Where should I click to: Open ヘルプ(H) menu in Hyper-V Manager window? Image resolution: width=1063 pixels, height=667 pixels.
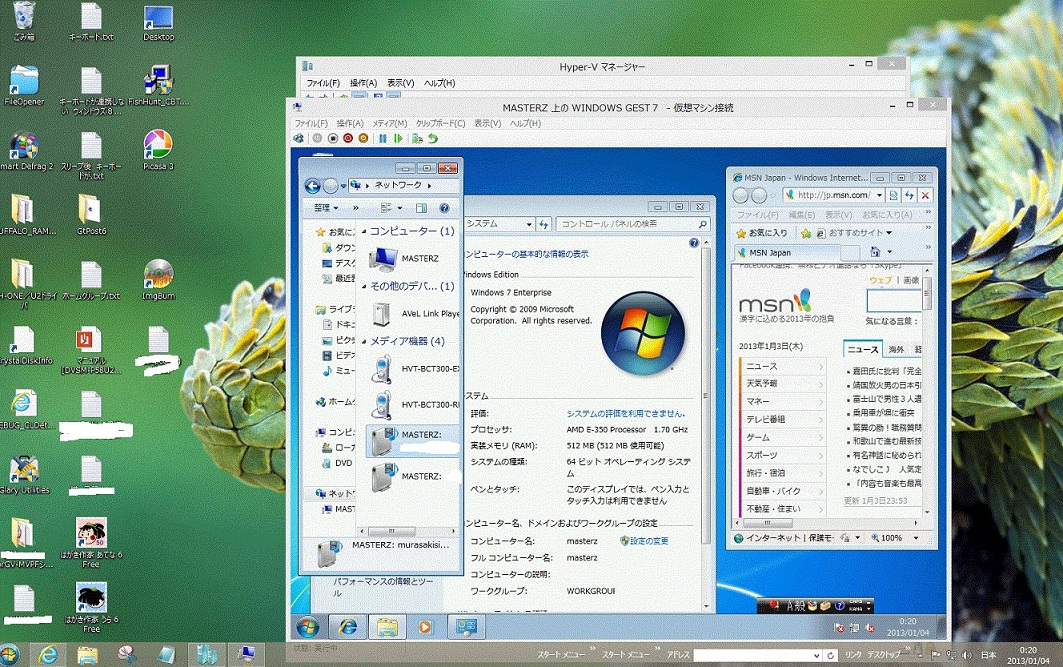(x=439, y=83)
